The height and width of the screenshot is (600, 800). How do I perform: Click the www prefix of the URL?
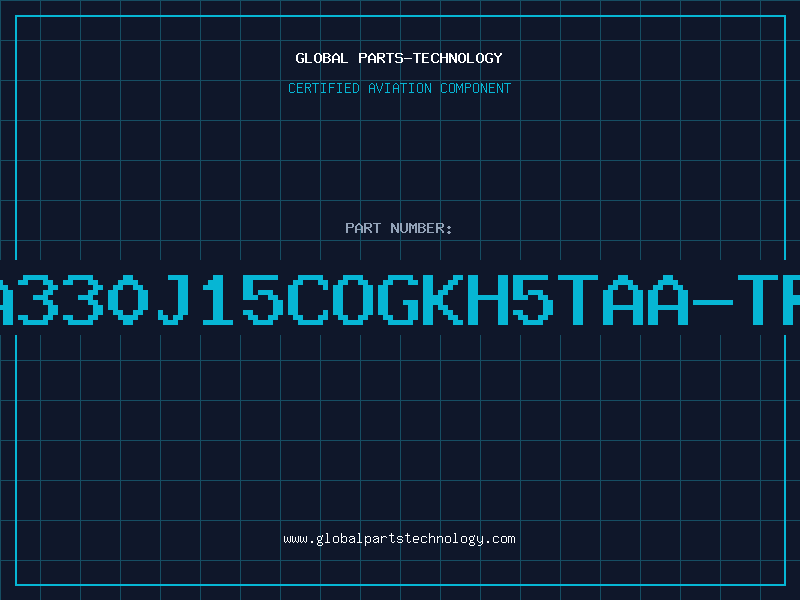click(x=296, y=539)
